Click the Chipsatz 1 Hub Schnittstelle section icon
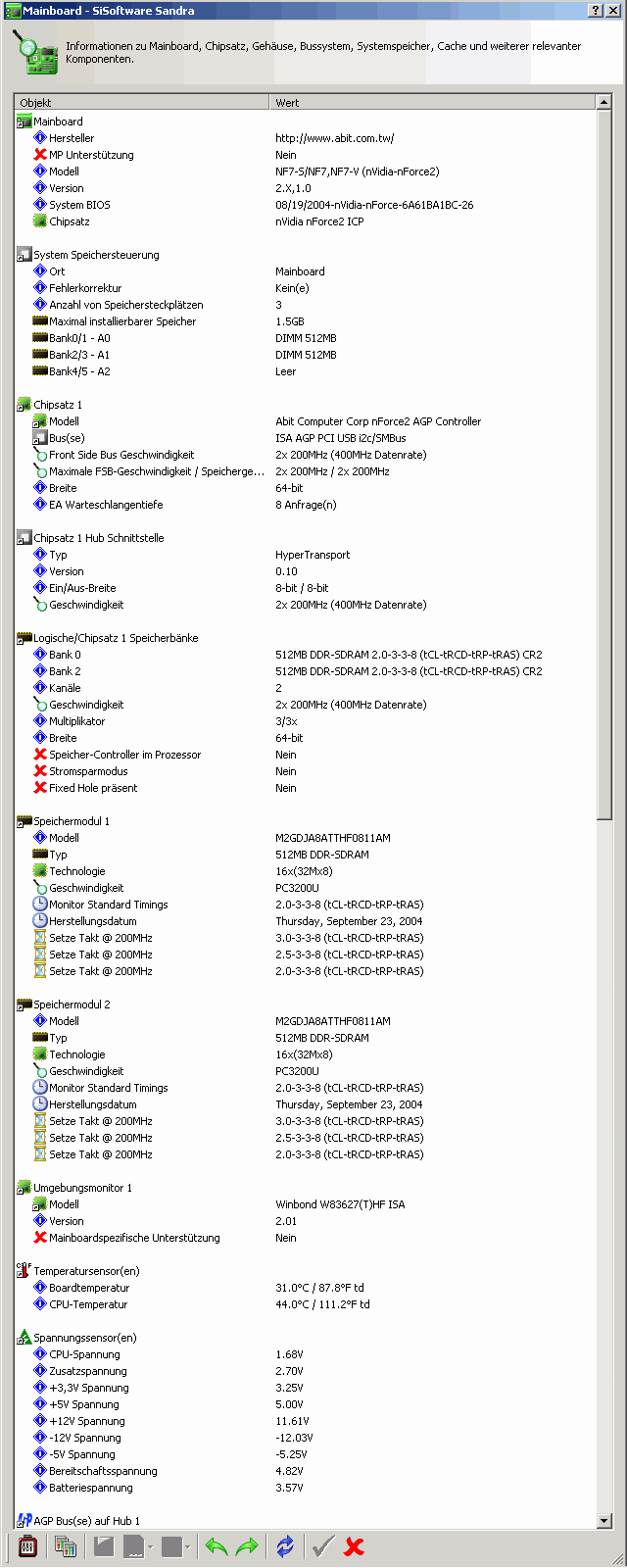627x1568 pixels. (24, 538)
